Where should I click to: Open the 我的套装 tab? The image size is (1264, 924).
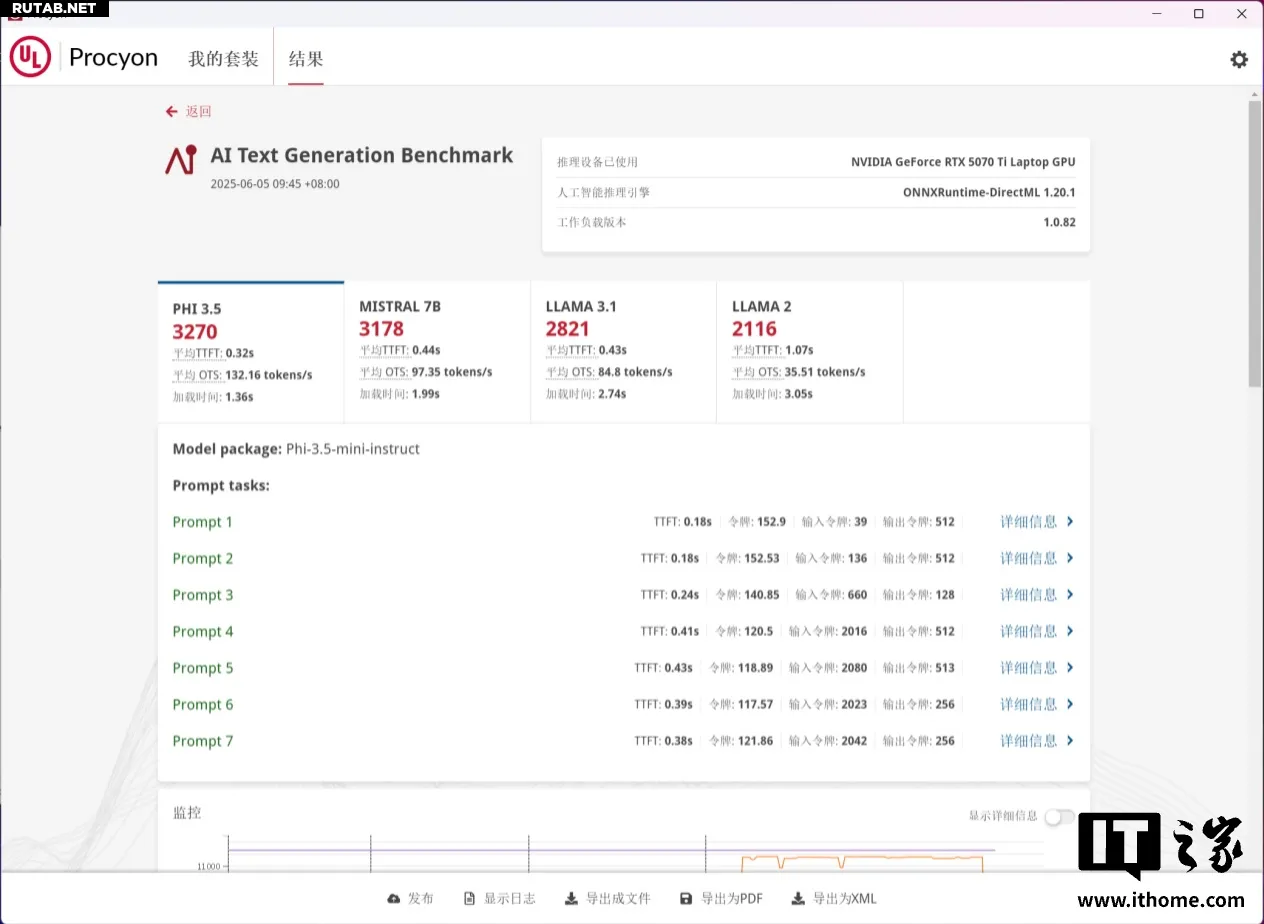tap(223, 59)
